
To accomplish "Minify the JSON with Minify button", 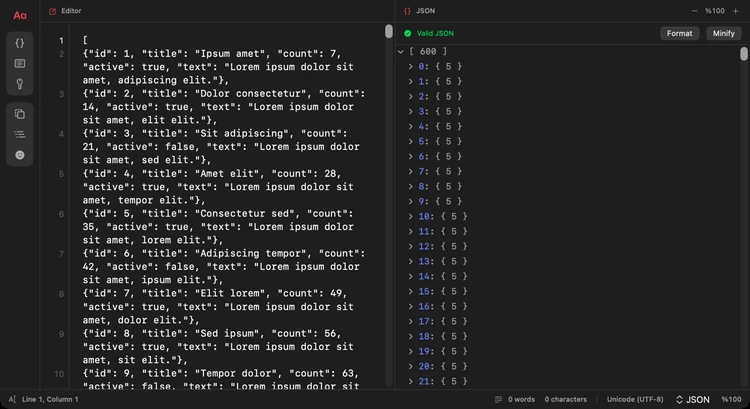I will (x=723, y=33).
